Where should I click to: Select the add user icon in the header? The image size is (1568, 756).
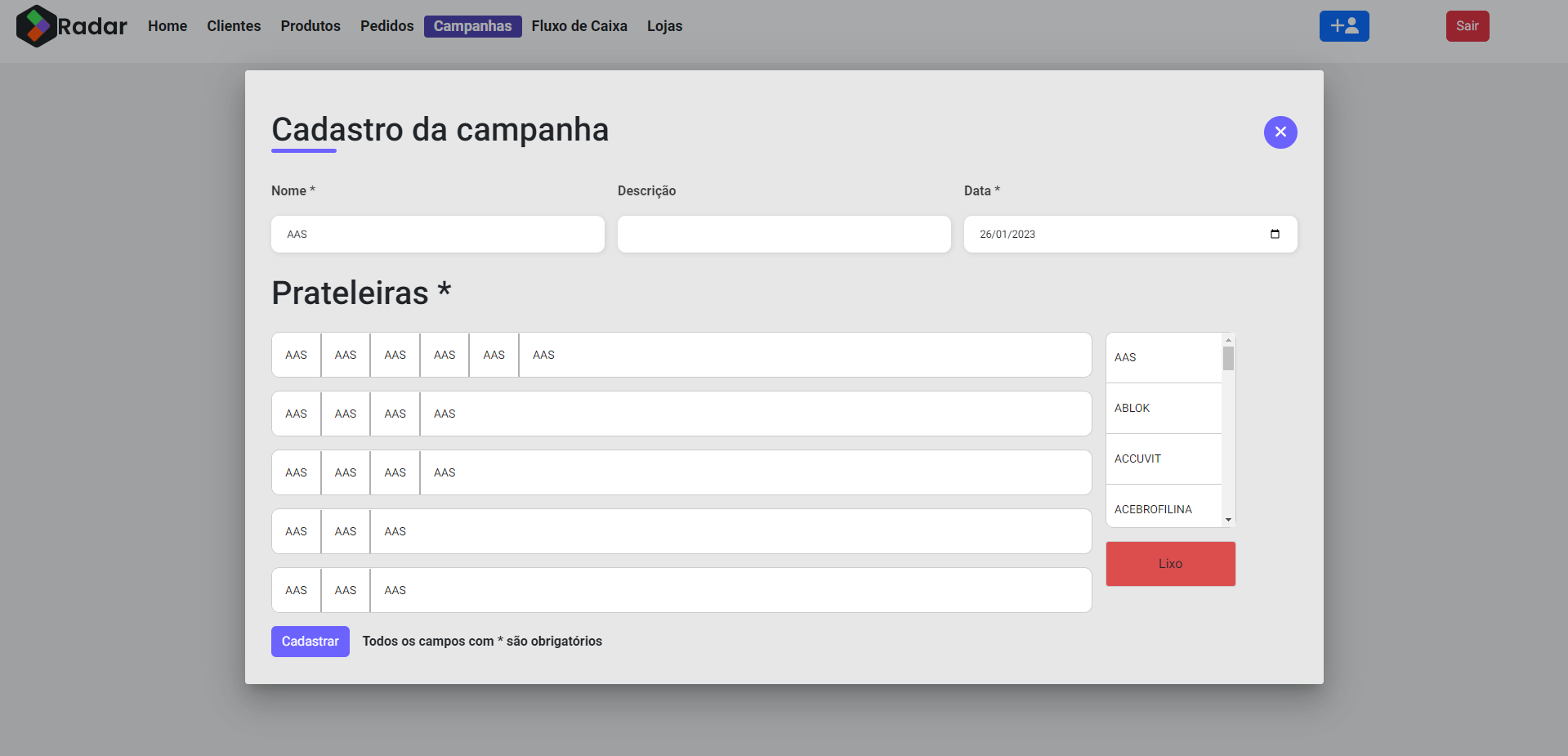[x=1343, y=25]
